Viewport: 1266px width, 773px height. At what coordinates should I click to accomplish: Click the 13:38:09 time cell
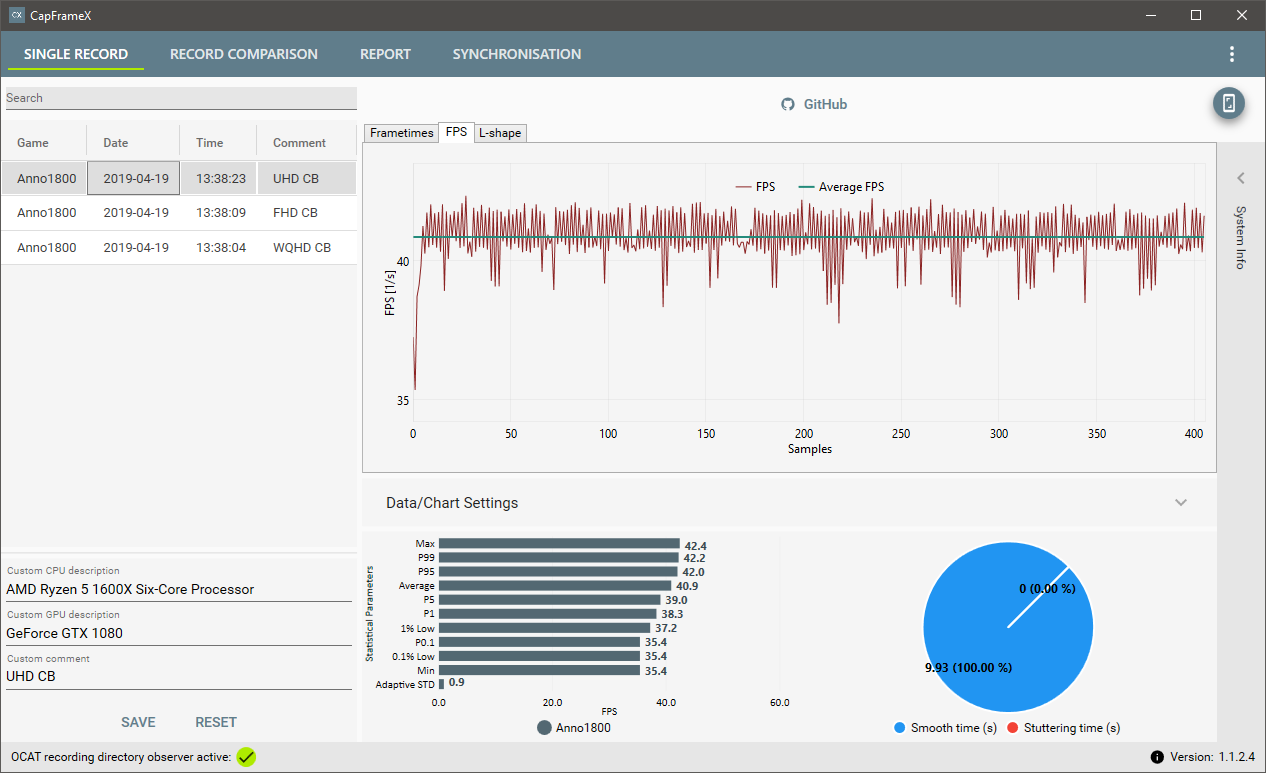218,213
